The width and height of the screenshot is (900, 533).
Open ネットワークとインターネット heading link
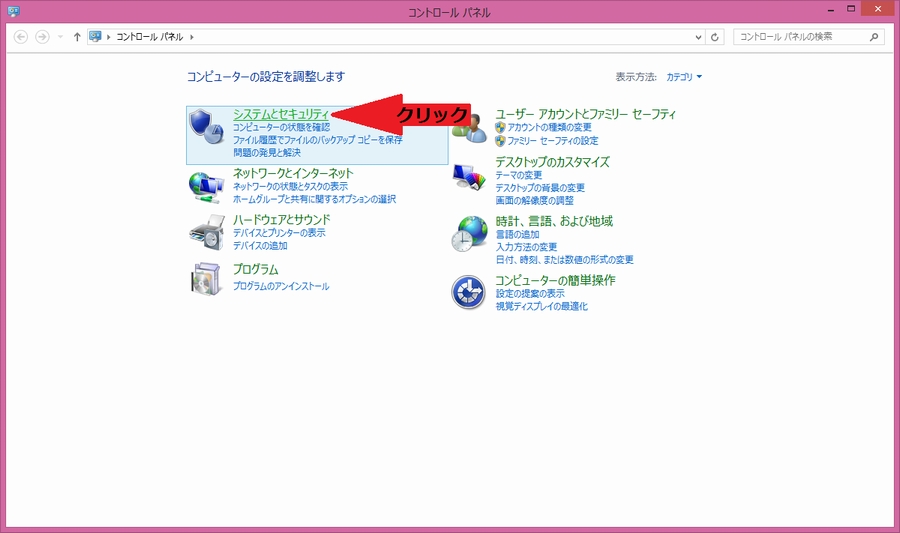click(293, 173)
